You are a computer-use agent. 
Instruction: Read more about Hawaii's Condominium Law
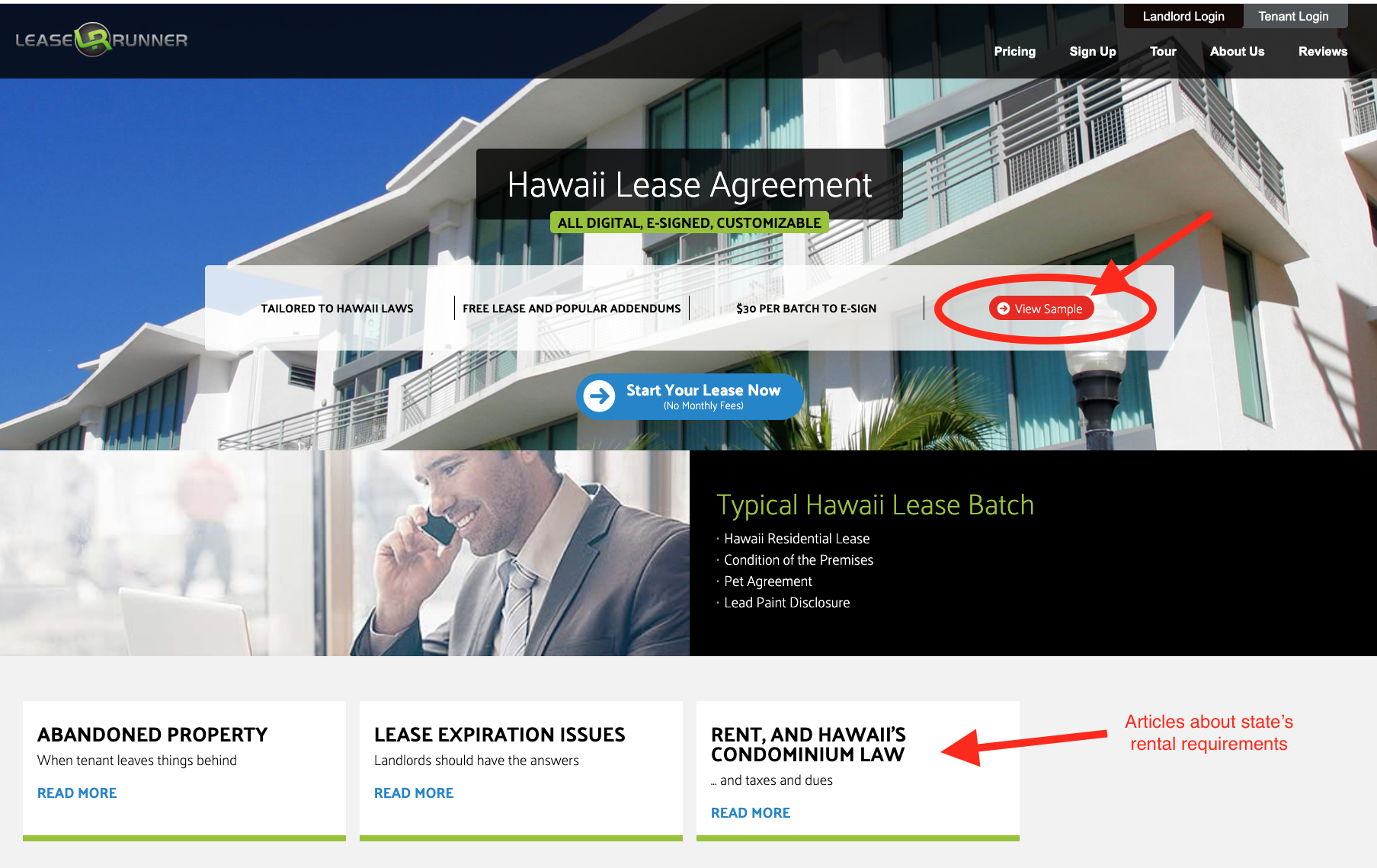point(751,813)
